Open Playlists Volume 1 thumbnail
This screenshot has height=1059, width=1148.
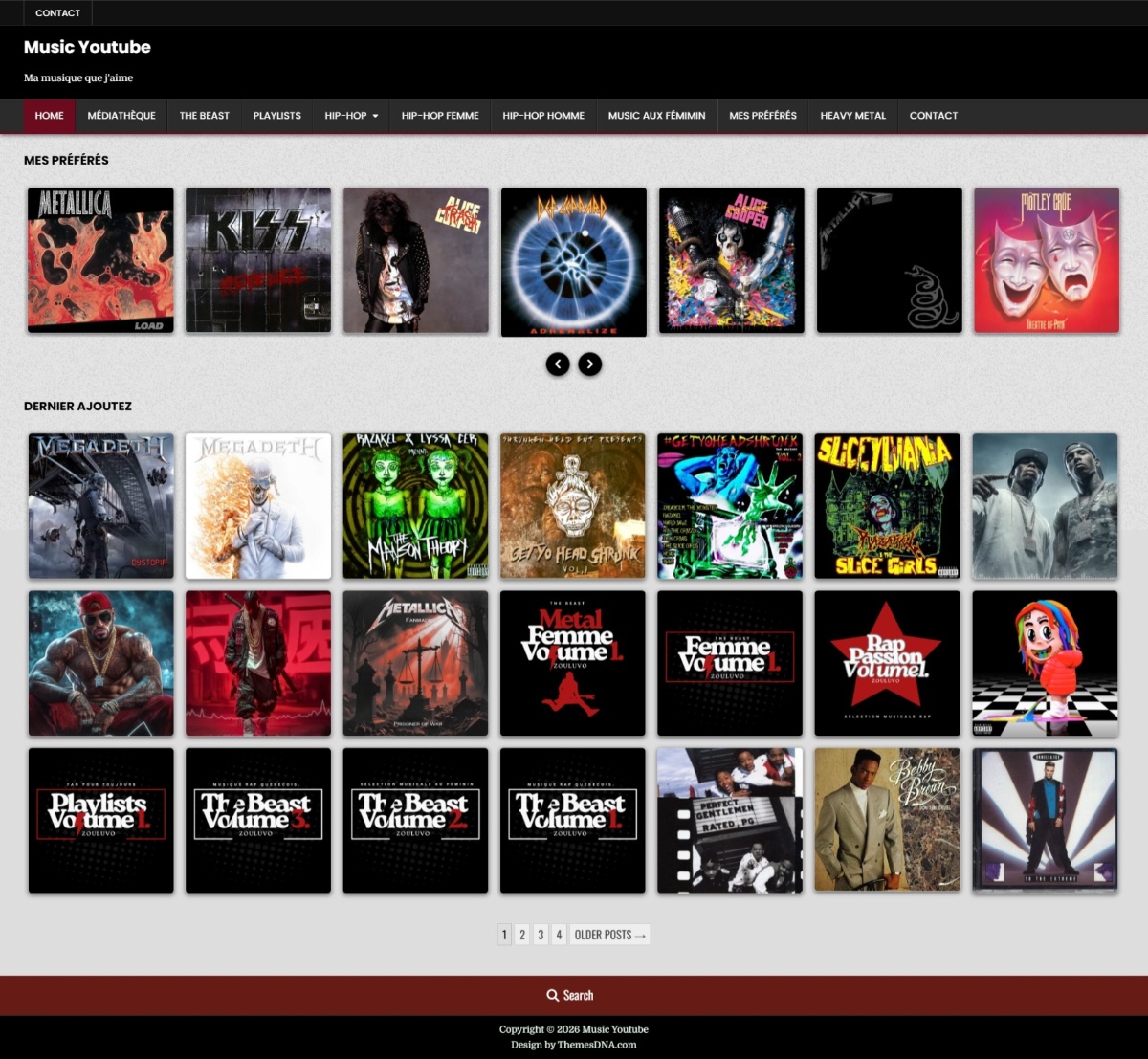pyautogui.click(x=100, y=821)
